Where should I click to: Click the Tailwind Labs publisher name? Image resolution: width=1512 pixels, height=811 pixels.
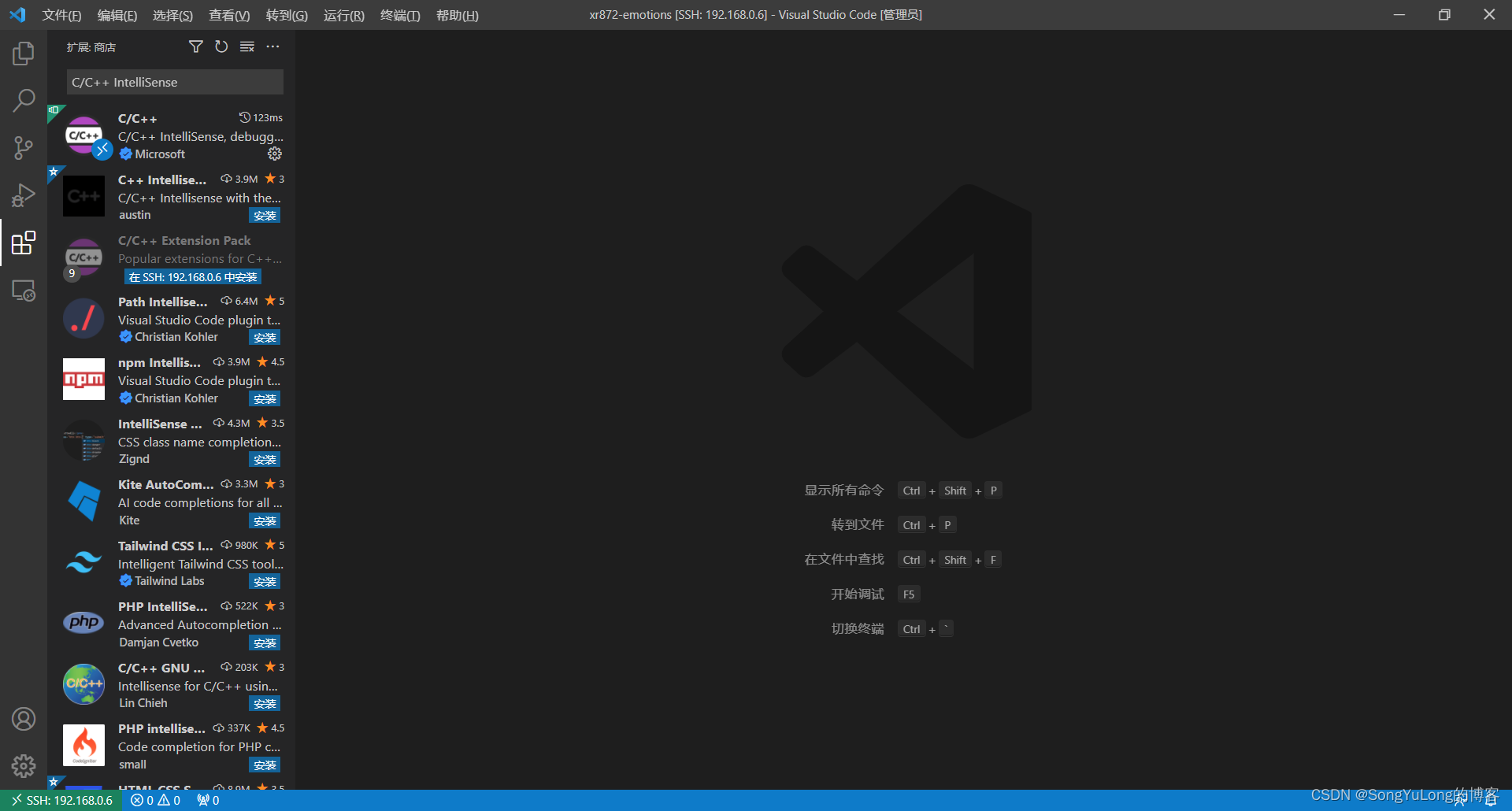169,581
